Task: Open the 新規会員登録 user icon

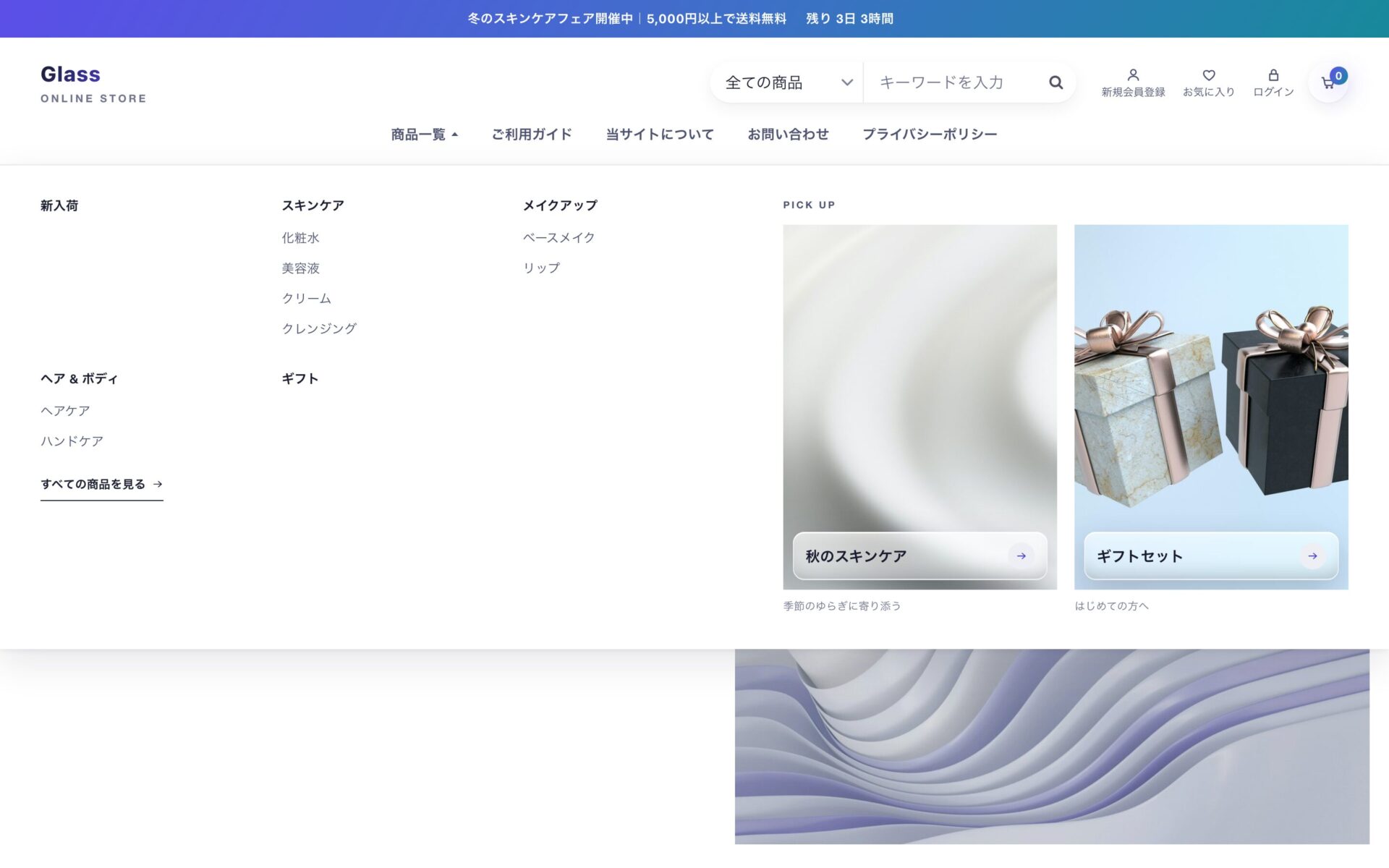Action: pyautogui.click(x=1133, y=75)
